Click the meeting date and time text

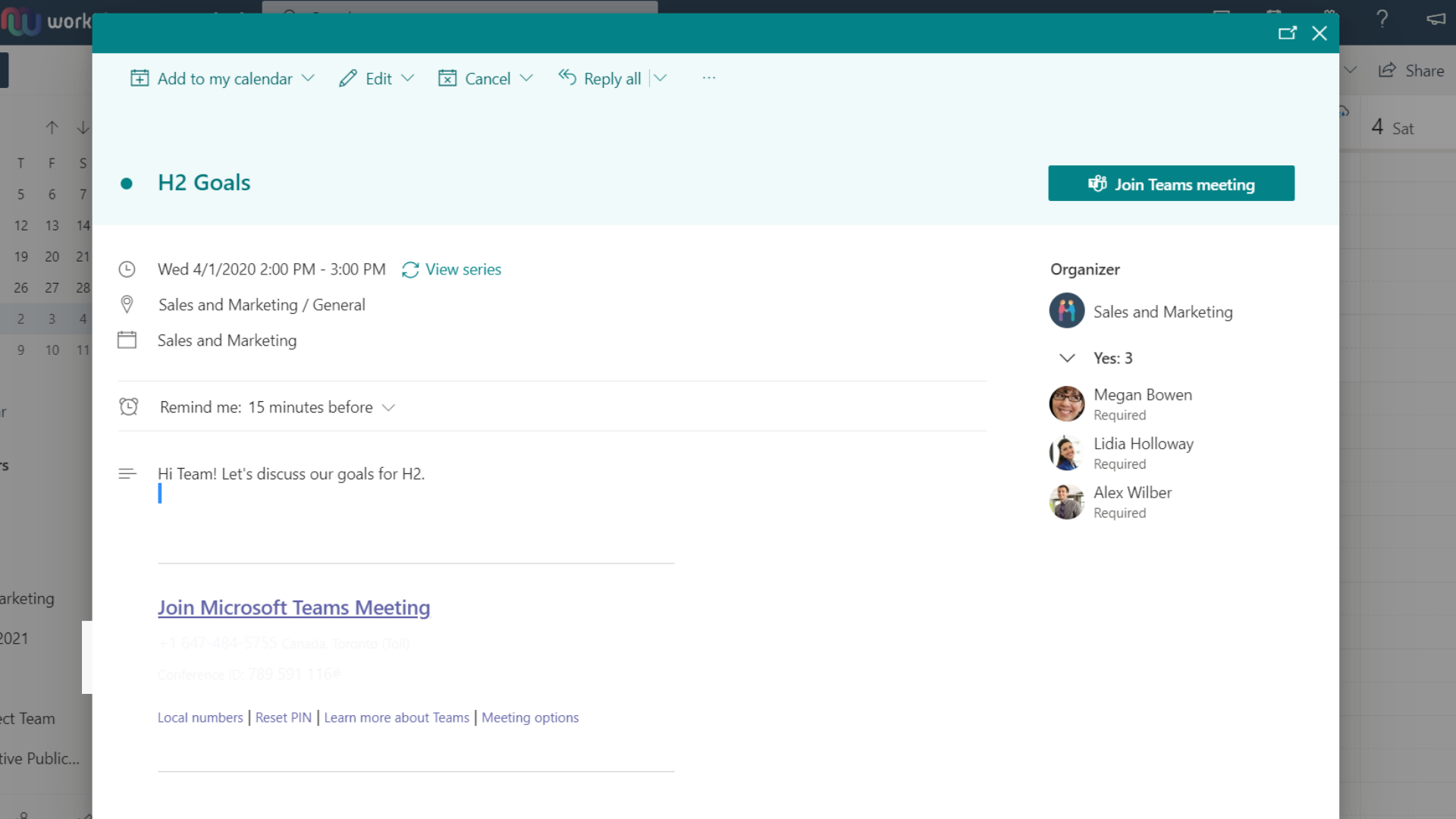[271, 269]
